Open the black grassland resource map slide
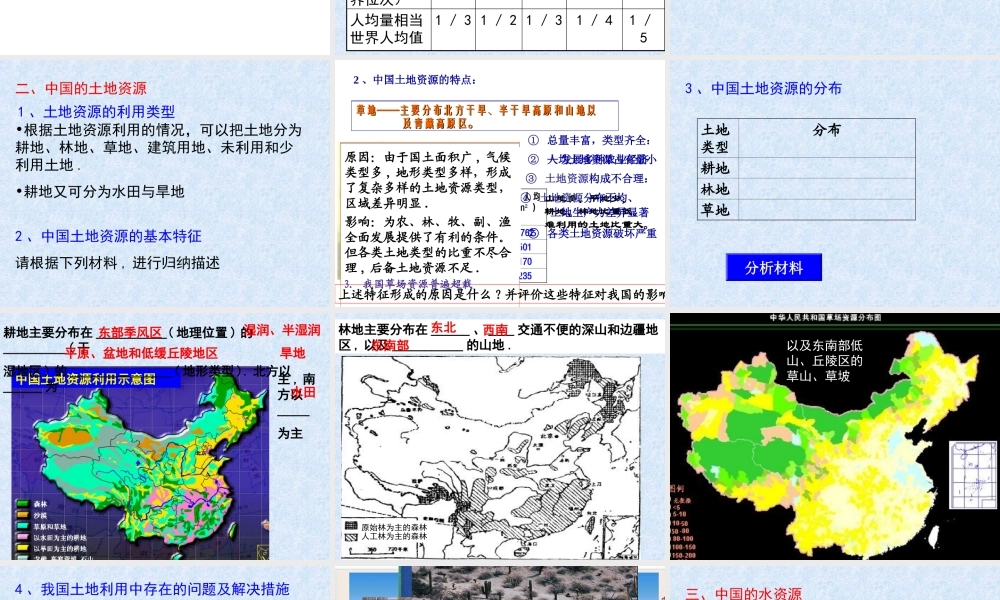 pyautogui.click(x=835, y=436)
